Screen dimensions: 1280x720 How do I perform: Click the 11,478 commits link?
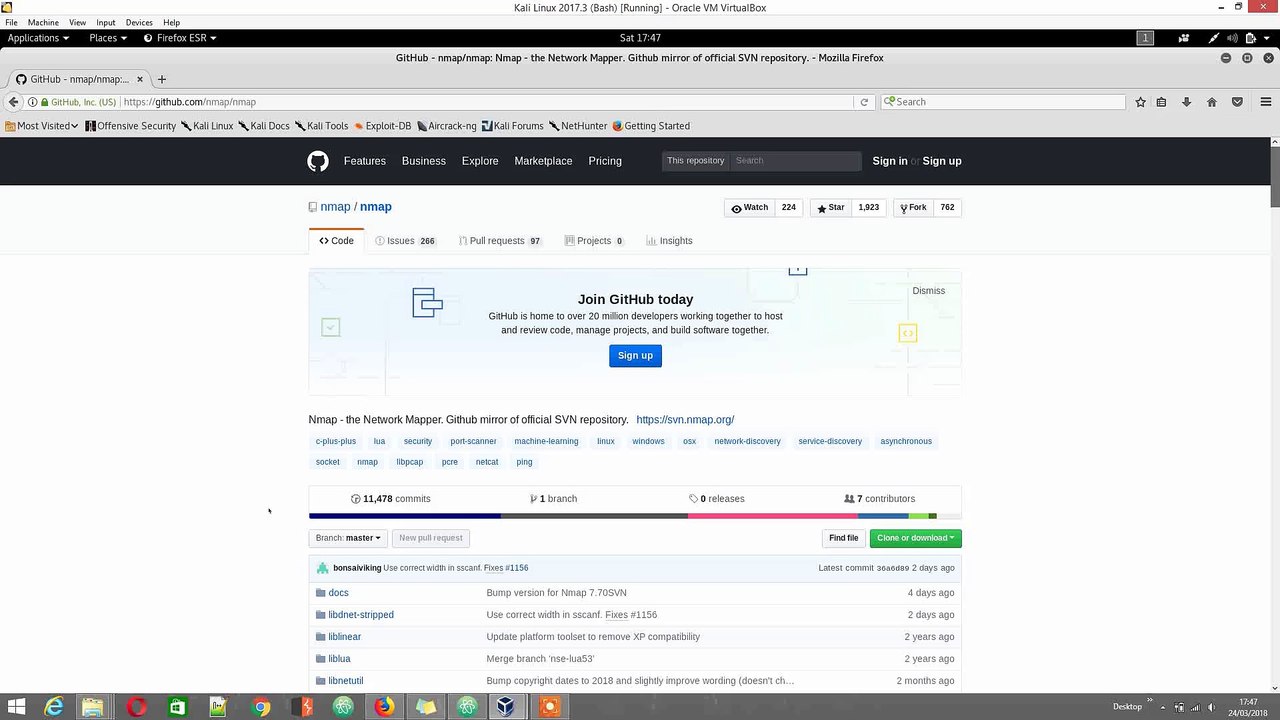tap(391, 499)
